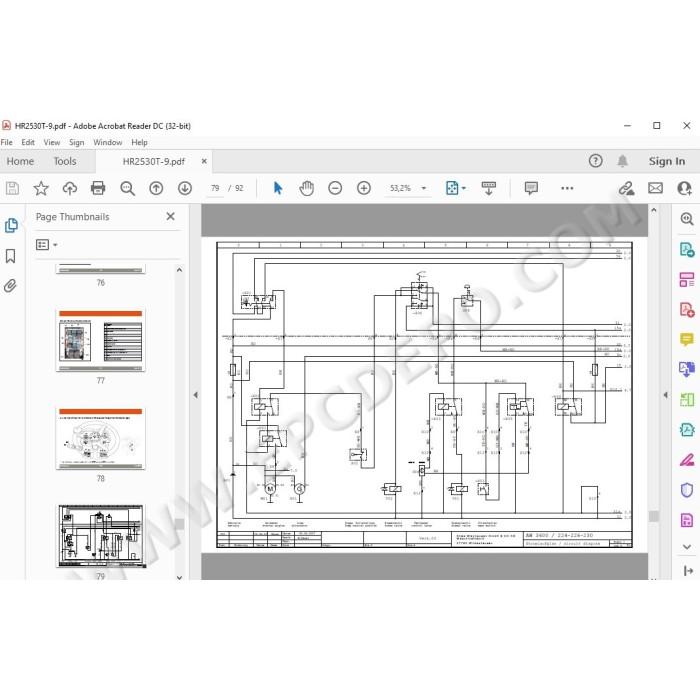Switch to the Tools tab
700x700 pixels.
(x=65, y=161)
